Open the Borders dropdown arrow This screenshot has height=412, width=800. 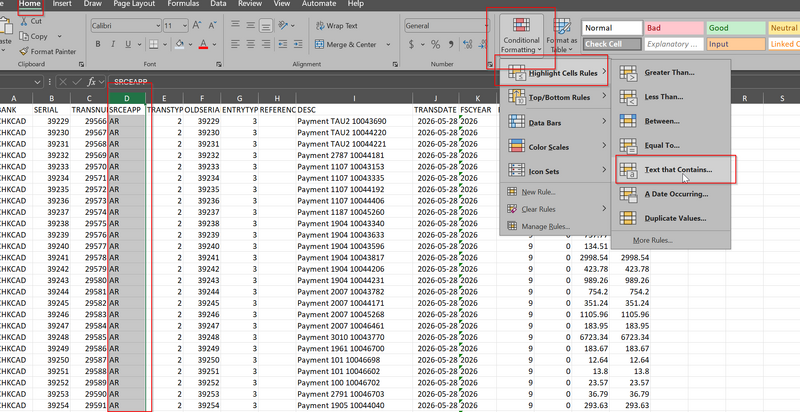165,44
